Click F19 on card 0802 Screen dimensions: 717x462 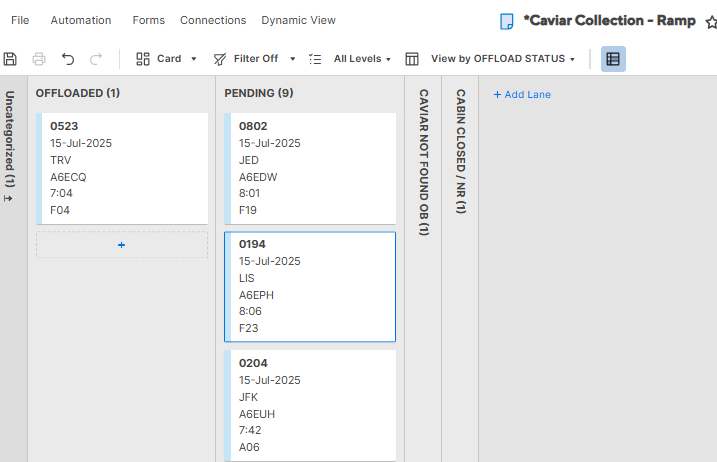[248, 210]
